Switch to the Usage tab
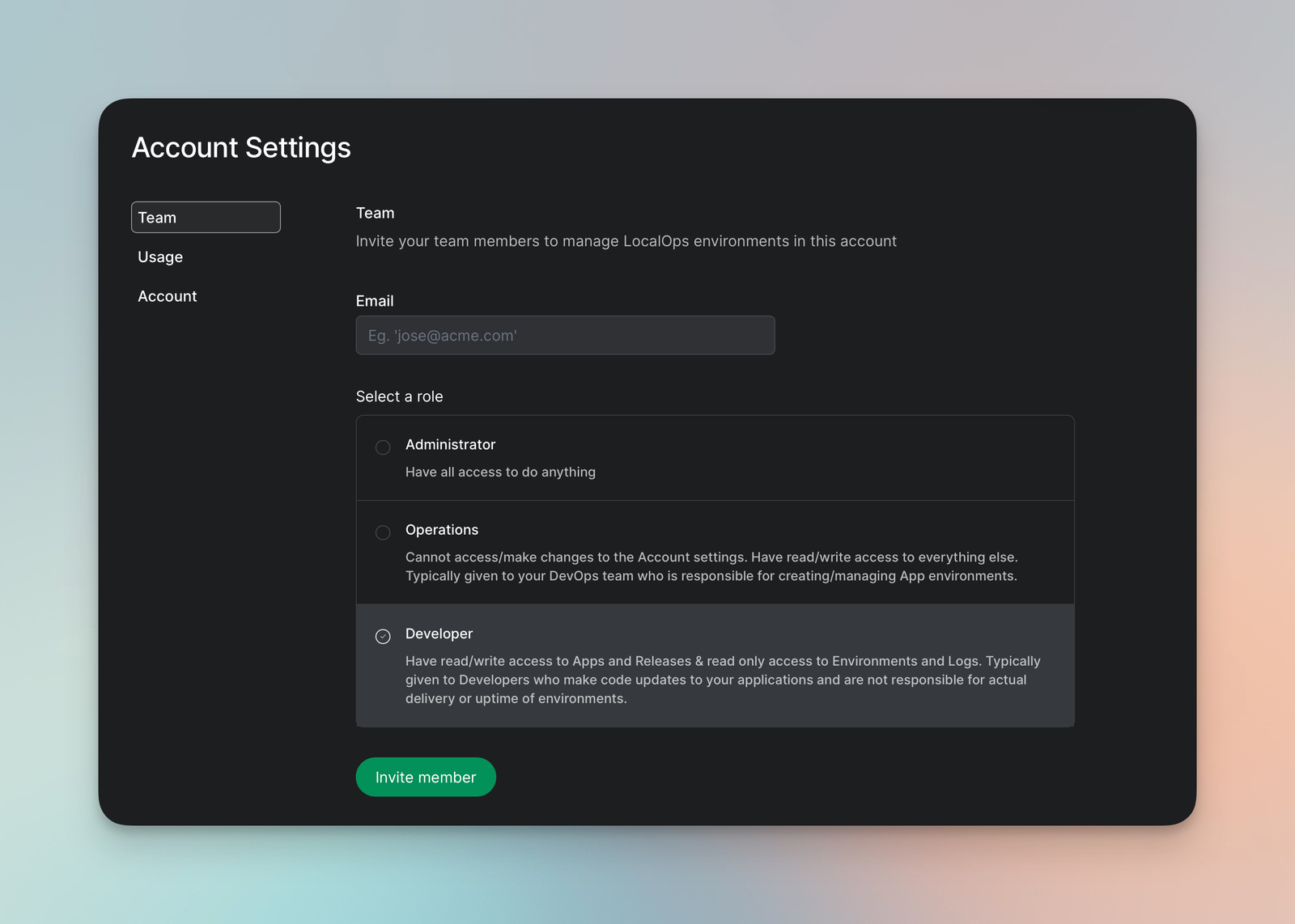1295x924 pixels. click(x=160, y=257)
